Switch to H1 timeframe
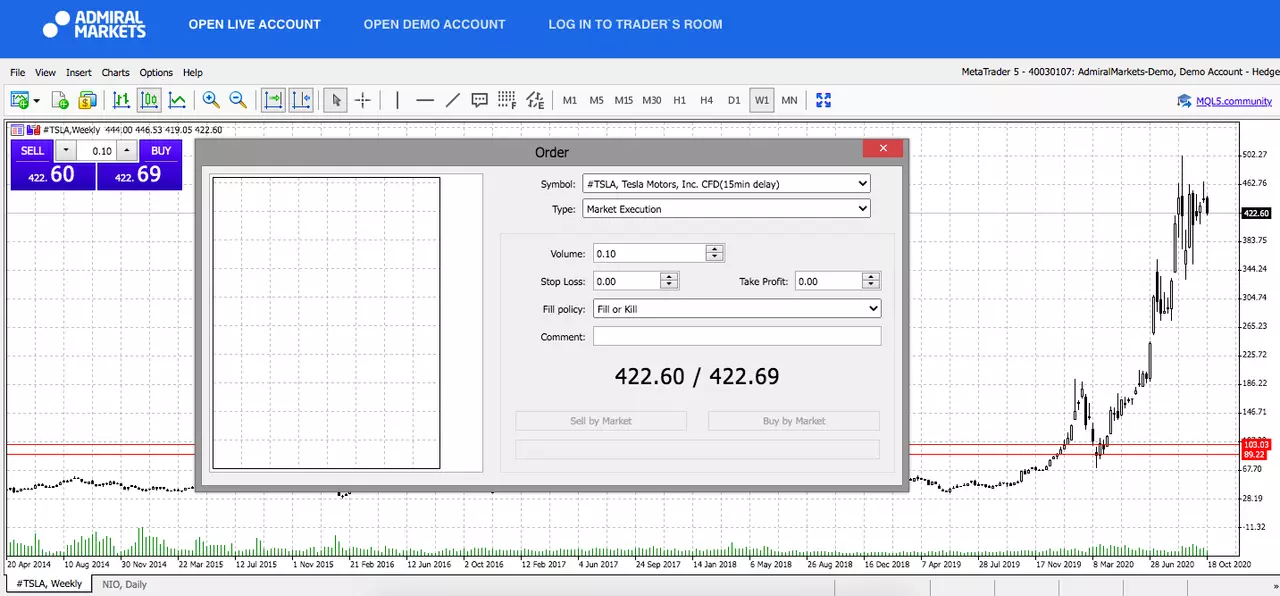 point(680,100)
